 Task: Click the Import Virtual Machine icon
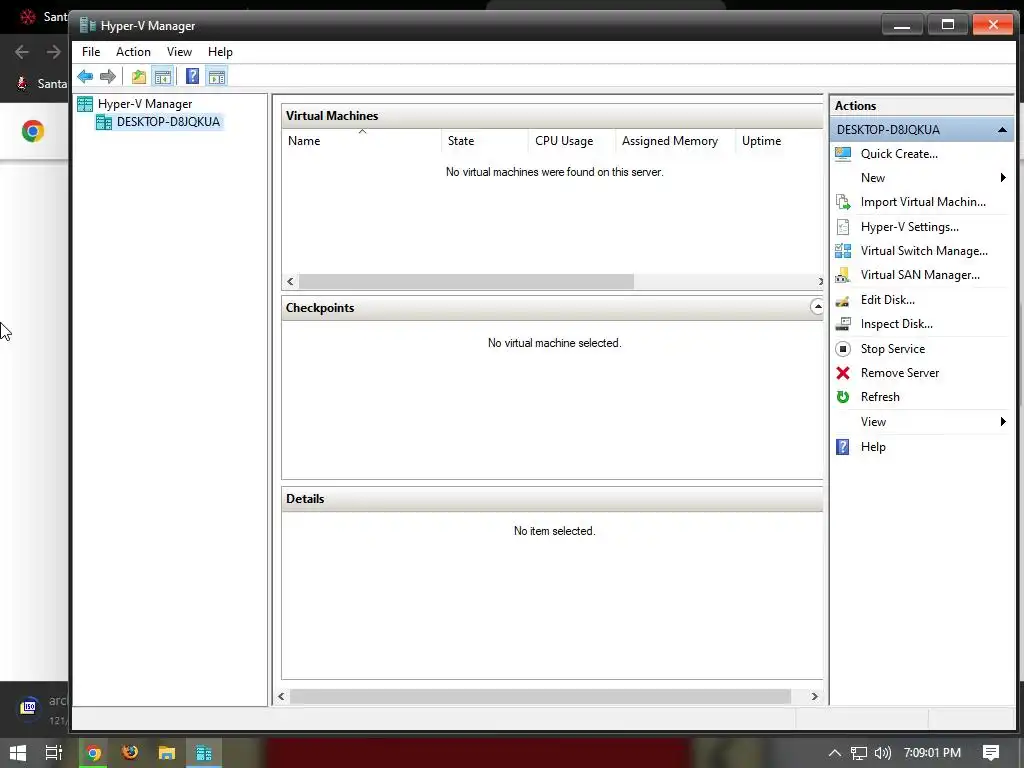click(843, 202)
